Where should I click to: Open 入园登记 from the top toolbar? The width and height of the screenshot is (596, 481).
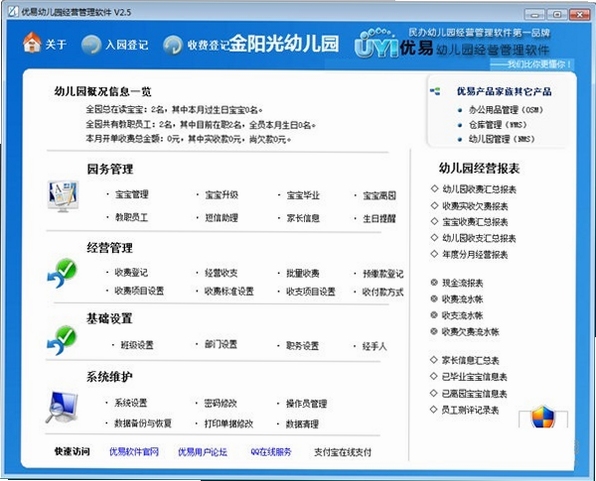(x=127, y=45)
